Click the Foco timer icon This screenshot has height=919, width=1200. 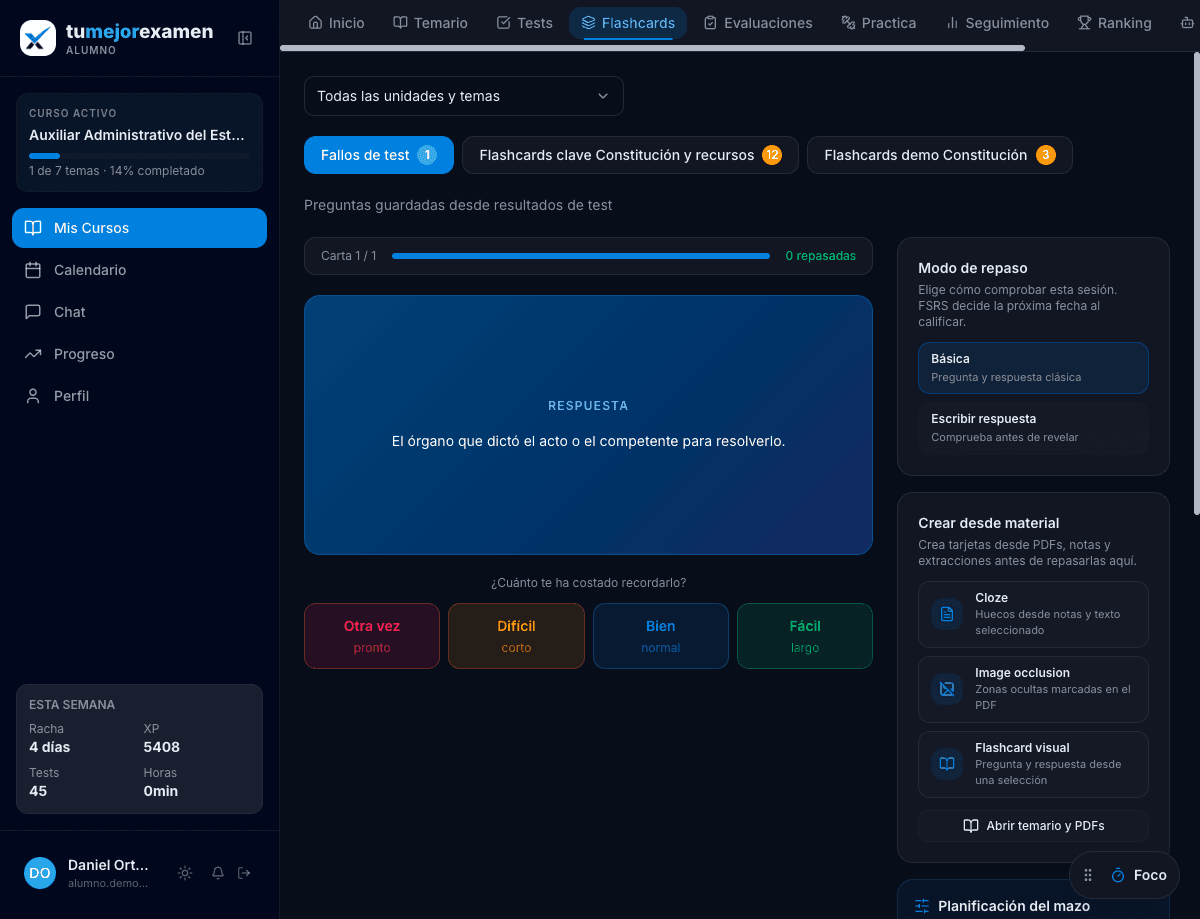point(1118,875)
